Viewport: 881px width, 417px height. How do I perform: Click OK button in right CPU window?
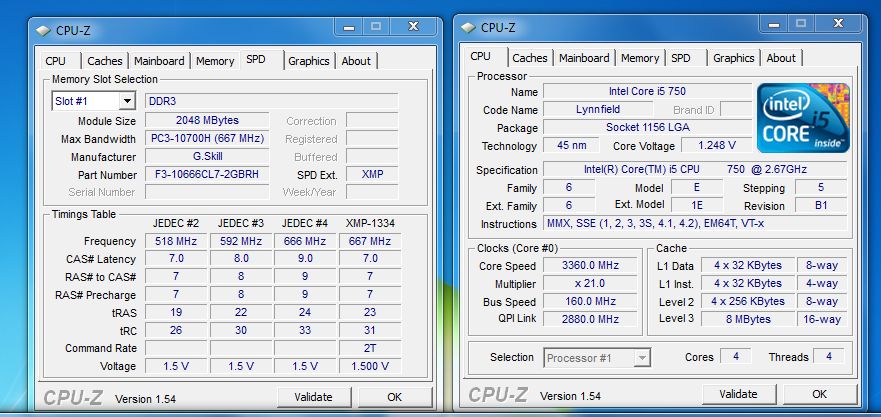(x=819, y=395)
